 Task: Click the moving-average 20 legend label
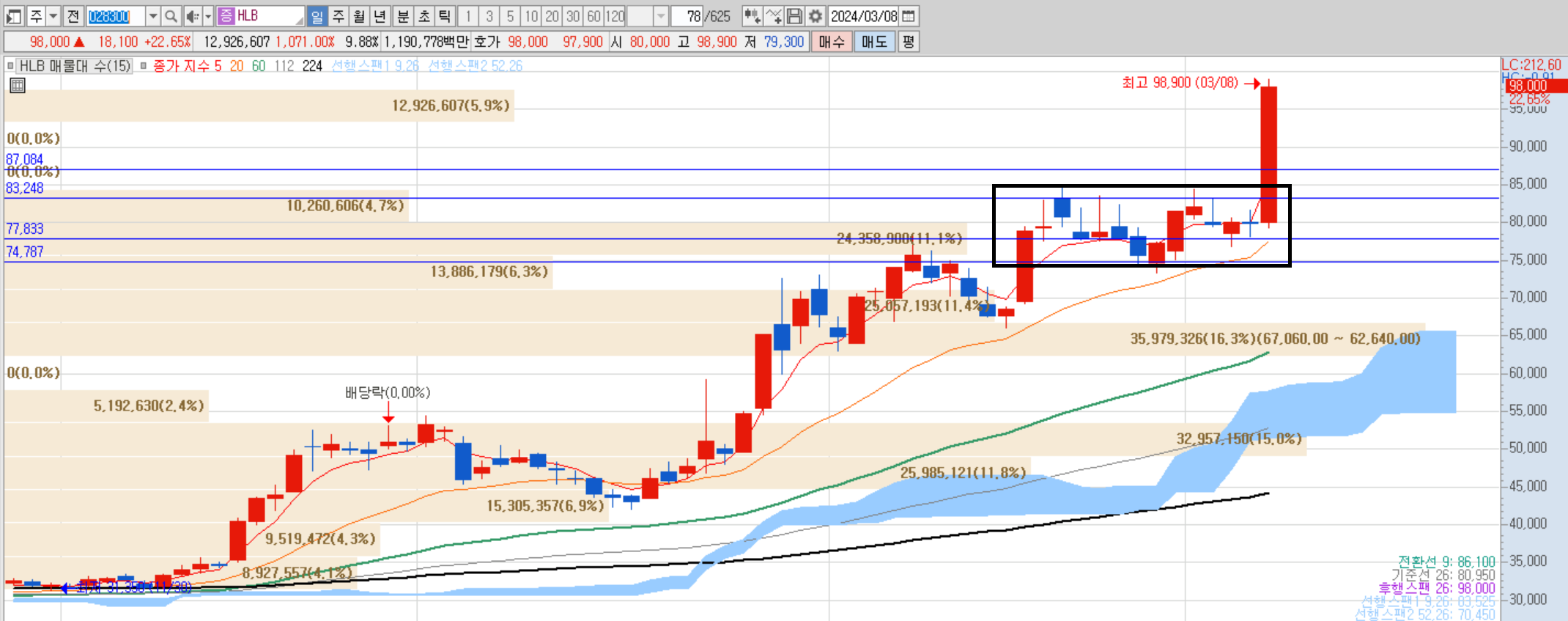point(237,66)
